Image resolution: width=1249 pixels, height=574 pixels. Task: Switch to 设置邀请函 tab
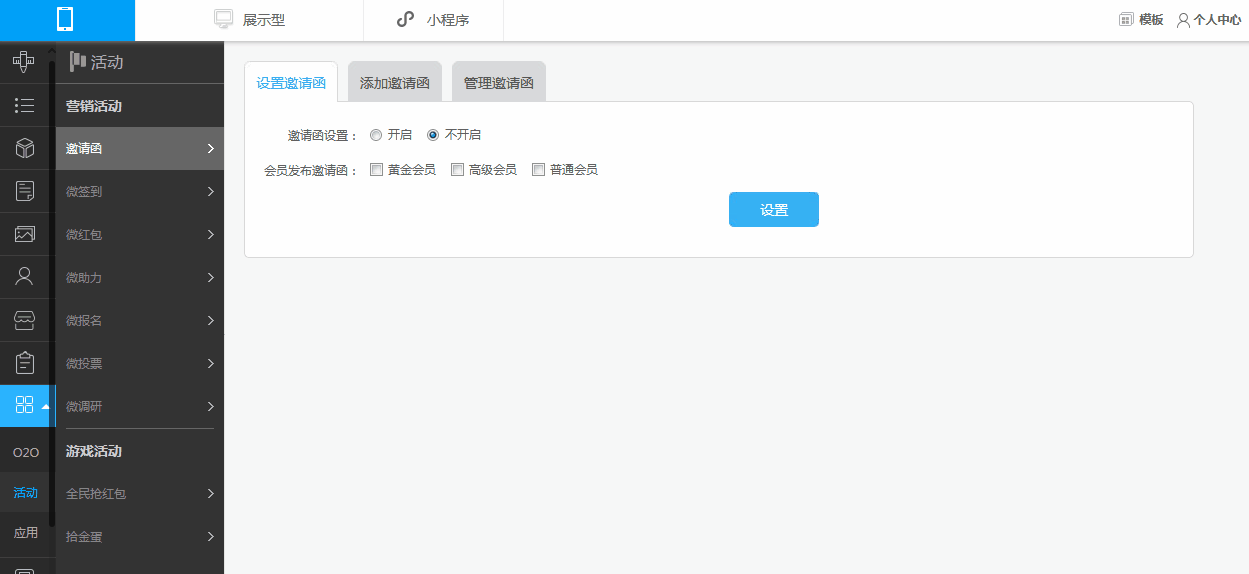[291, 83]
